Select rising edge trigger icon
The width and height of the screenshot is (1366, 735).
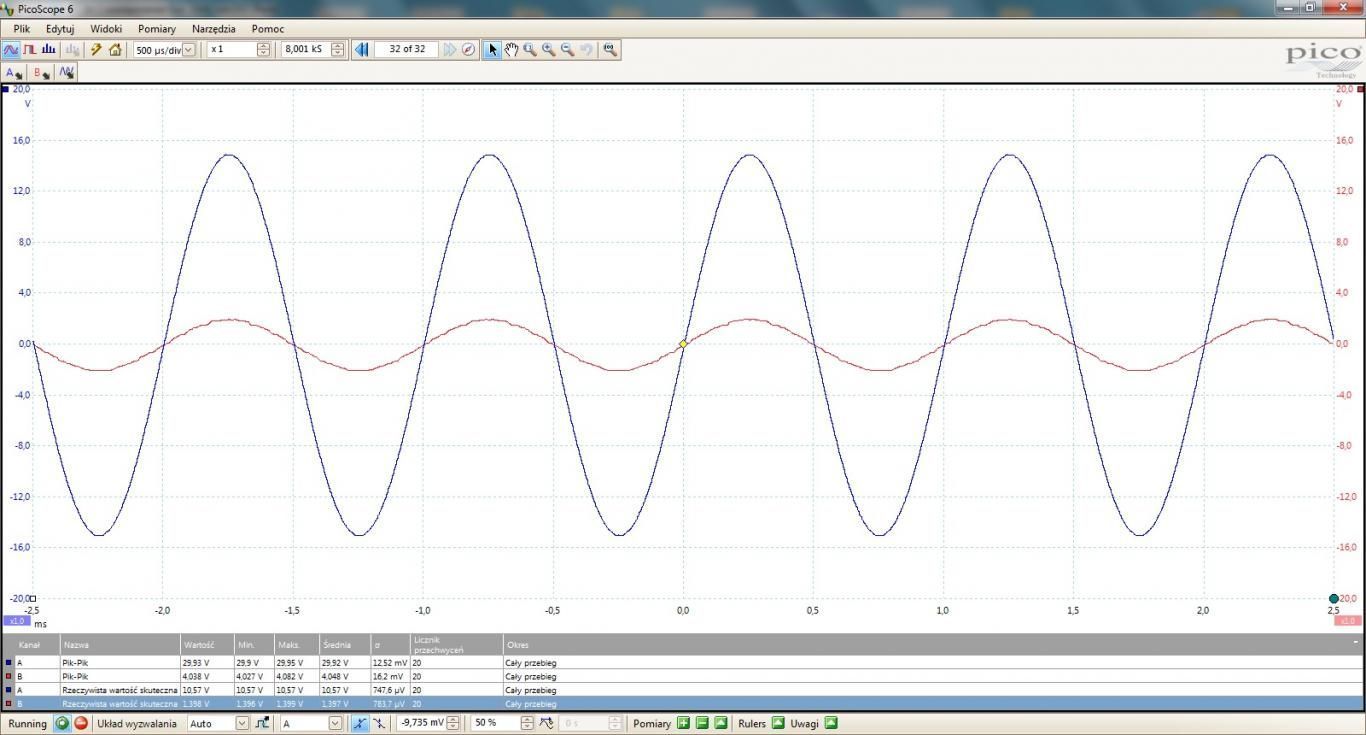point(360,723)
